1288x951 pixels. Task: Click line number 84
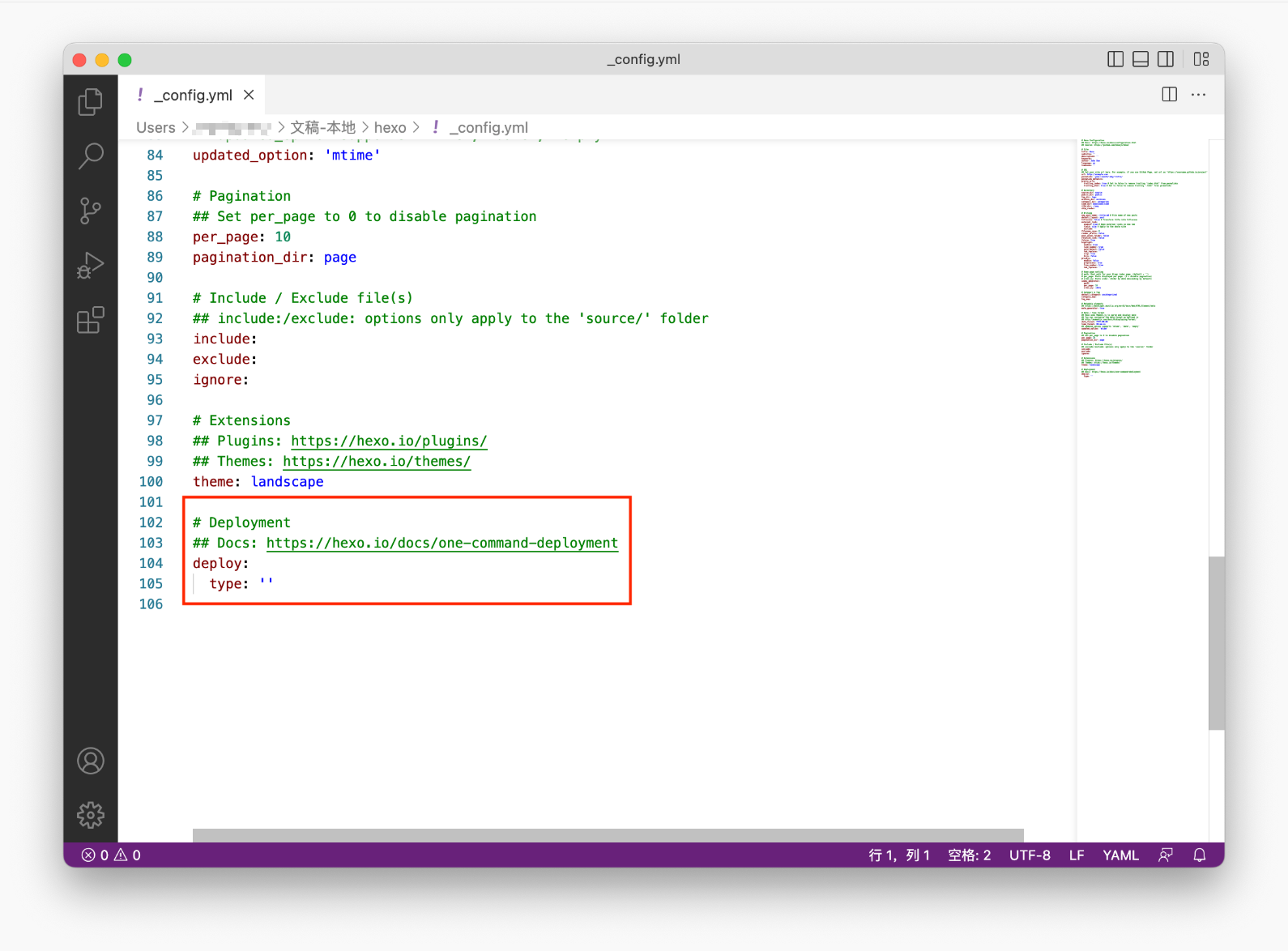(x=155, y=155)
